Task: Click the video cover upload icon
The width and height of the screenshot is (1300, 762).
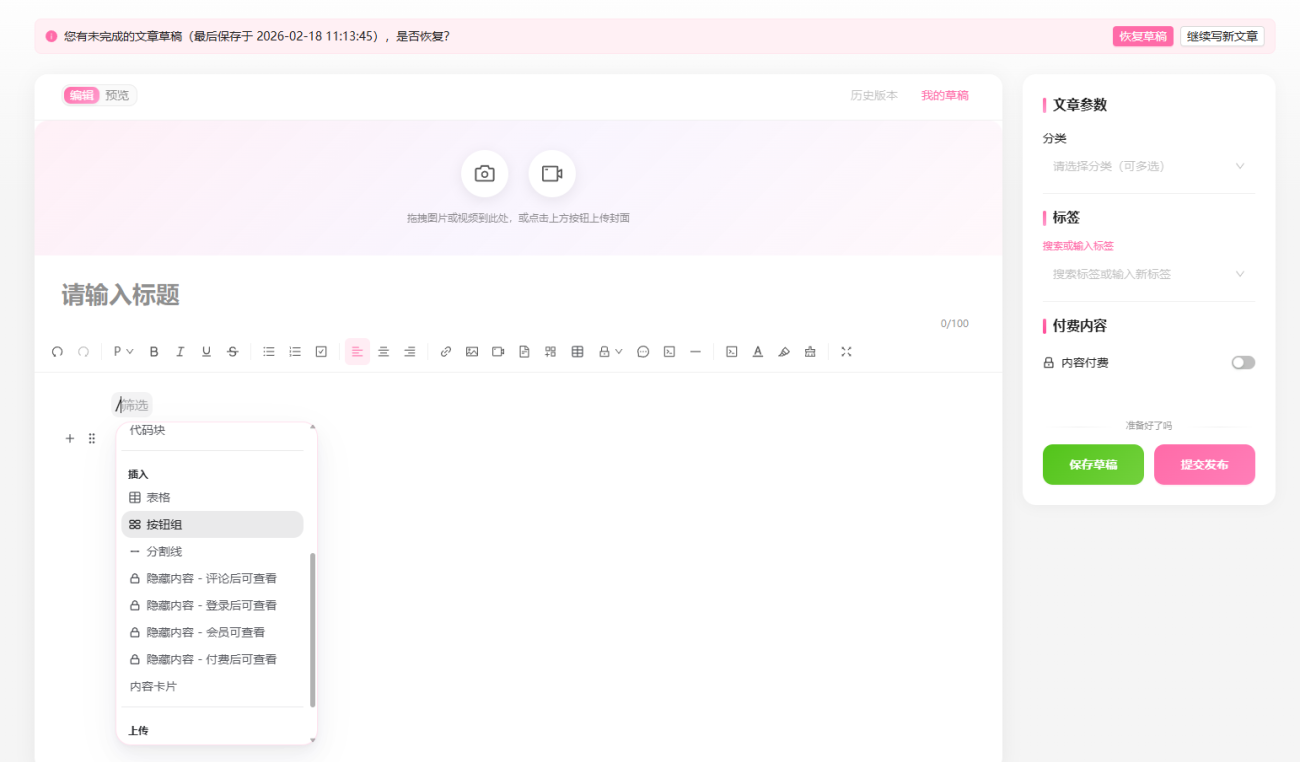Action: 551,174
